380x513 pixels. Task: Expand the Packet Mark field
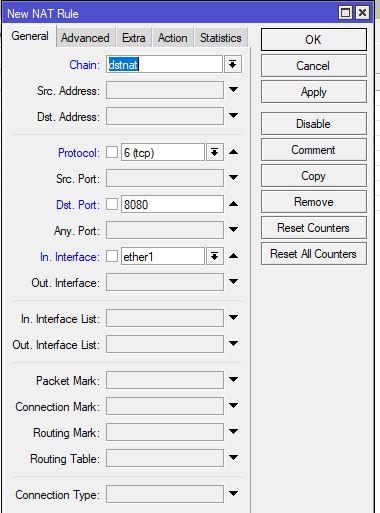[233, 380]
